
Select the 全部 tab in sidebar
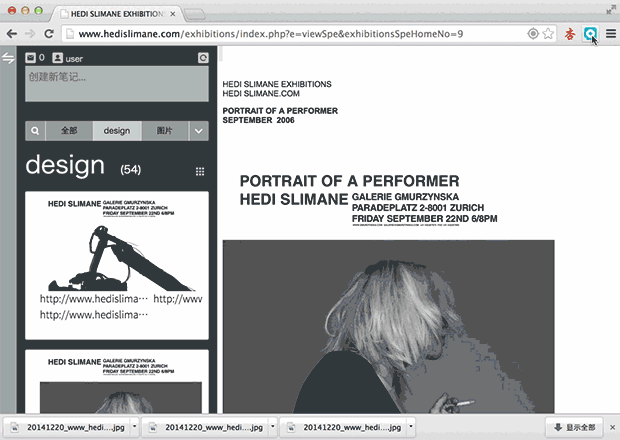pos(69,131)
